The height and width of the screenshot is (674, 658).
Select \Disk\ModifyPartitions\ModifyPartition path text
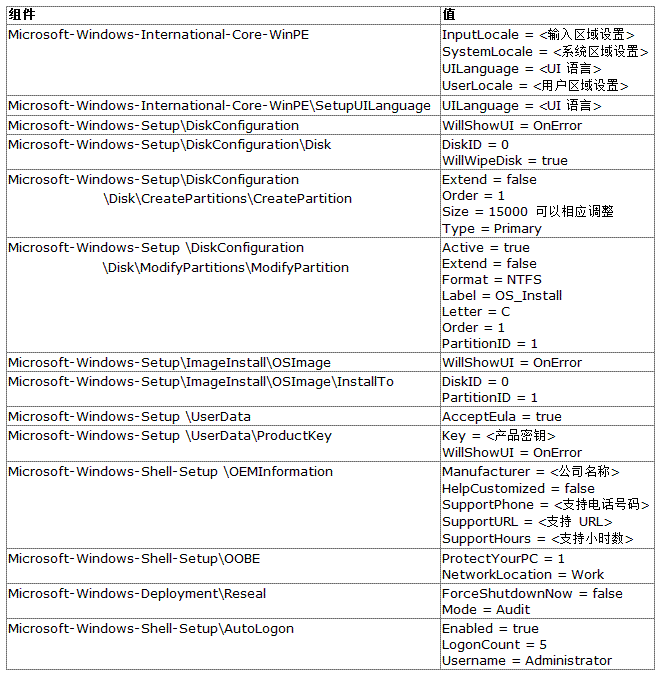point(226,267)
